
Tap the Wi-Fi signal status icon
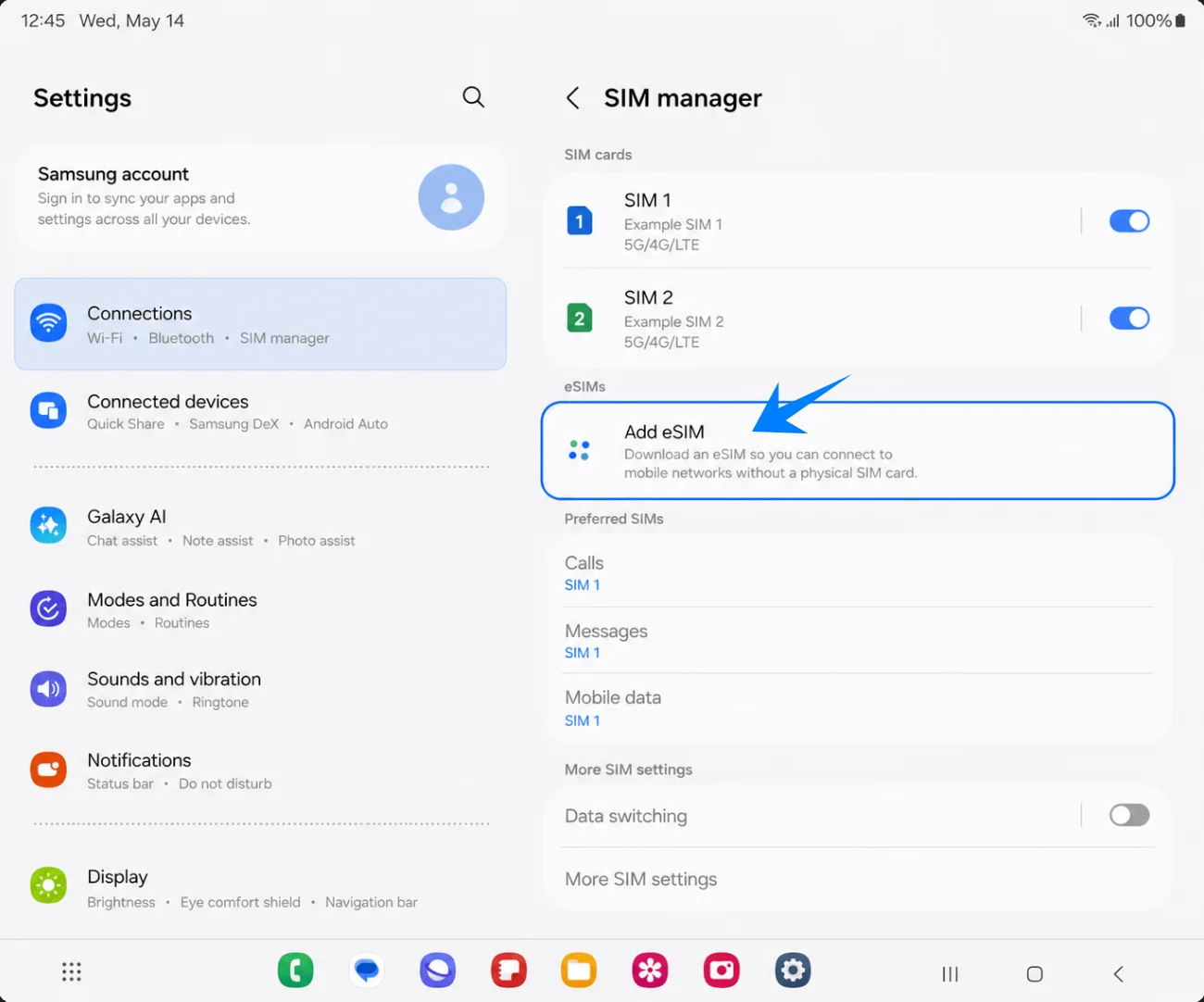tap(1092, 20)
